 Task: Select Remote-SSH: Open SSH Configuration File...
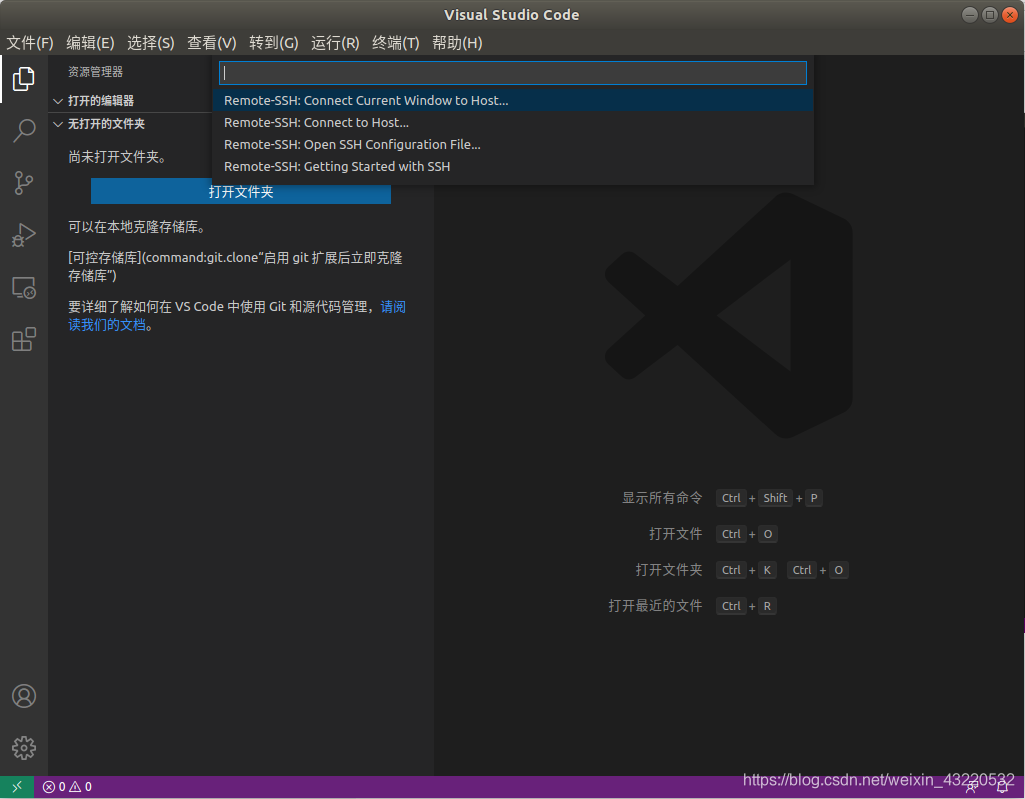(x=512, y=144)
